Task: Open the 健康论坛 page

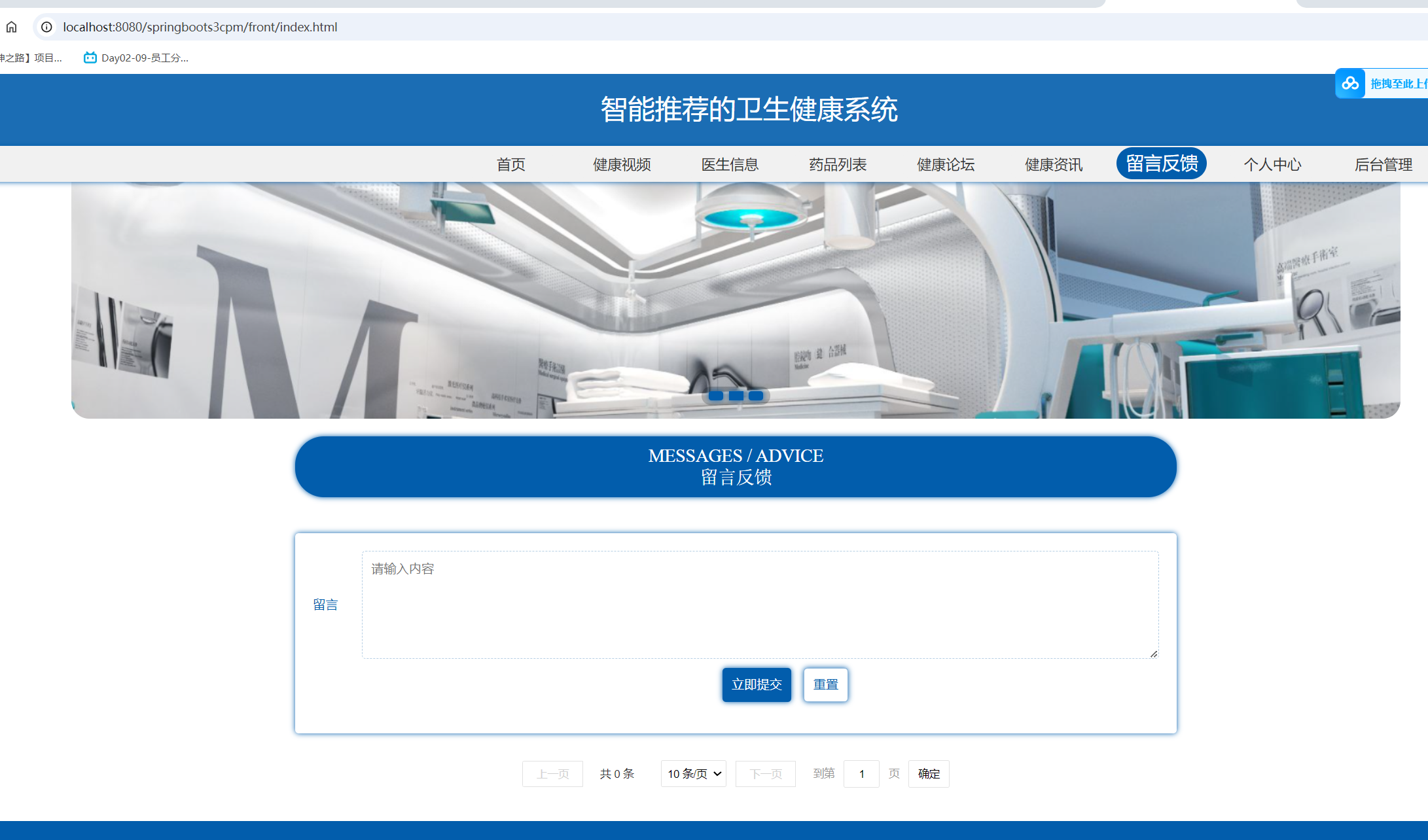Action: pyautogui.click(x=946, y=164)
